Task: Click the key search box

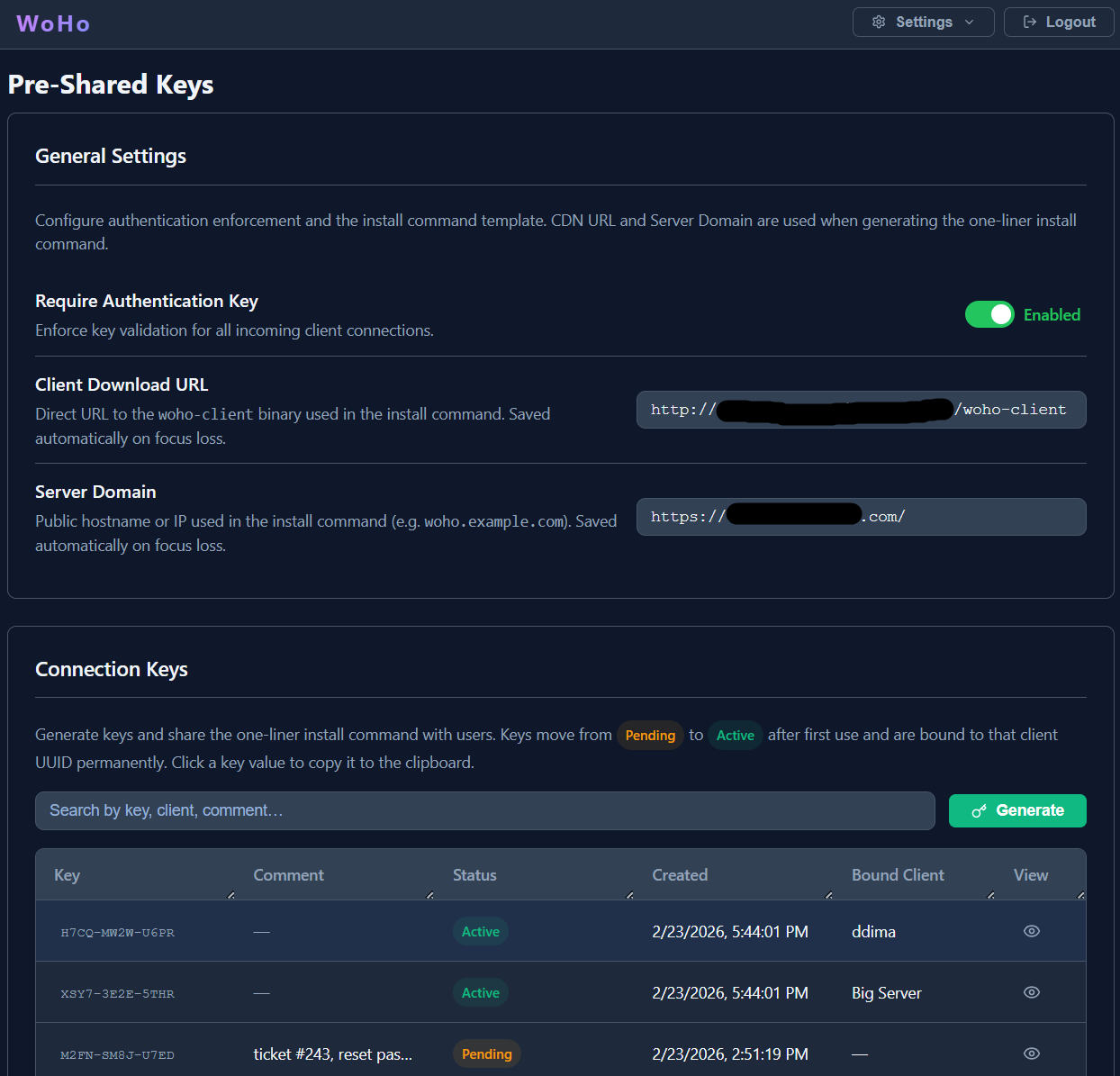Action: [x=485, y=810]
